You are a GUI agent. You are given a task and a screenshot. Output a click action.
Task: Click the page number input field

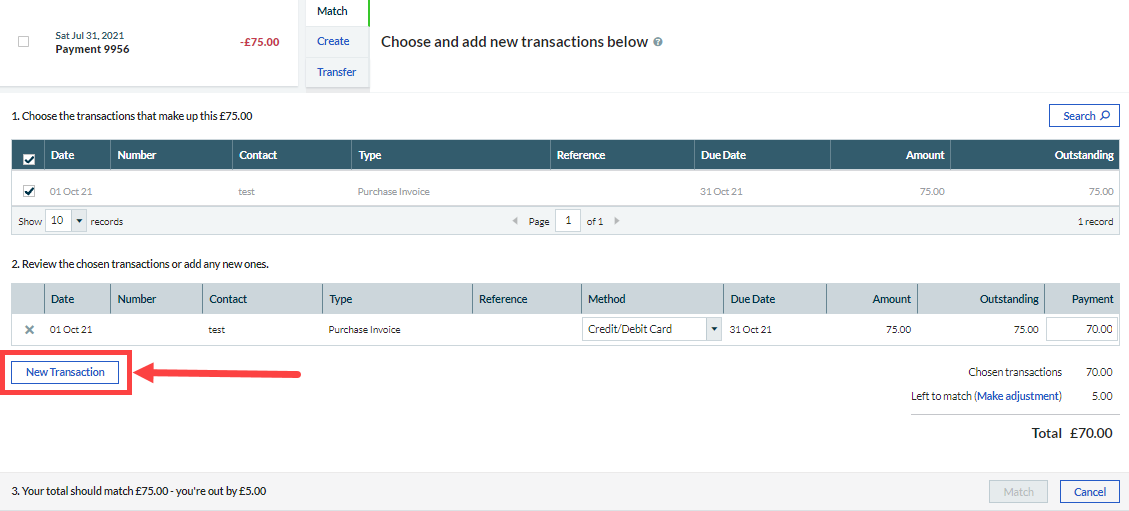567,221
